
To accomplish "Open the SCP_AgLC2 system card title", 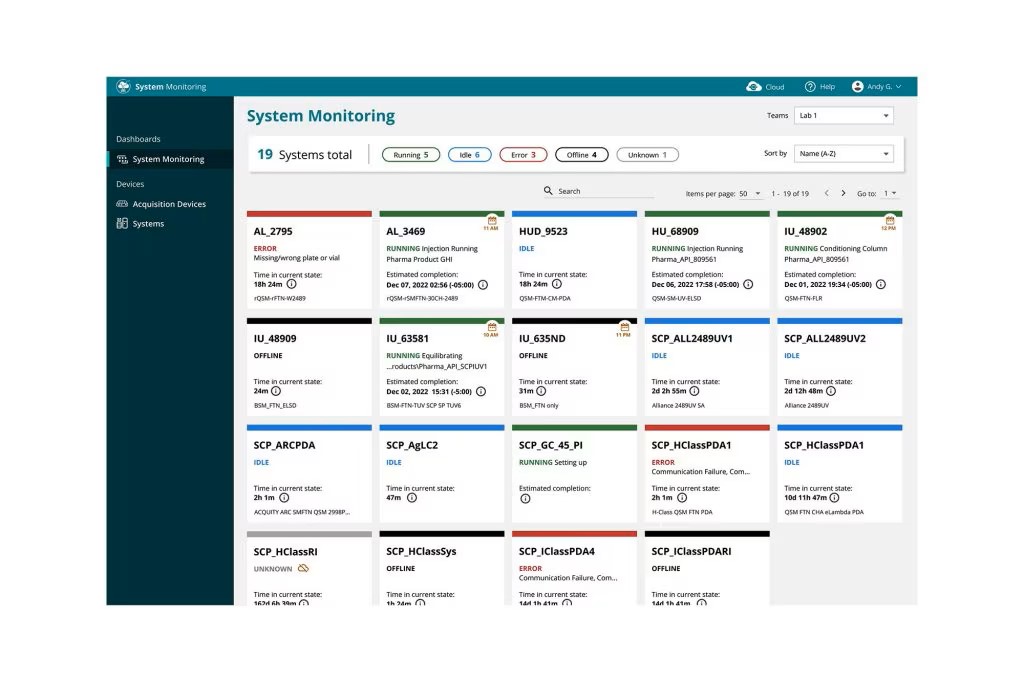I will coord(412,445).
